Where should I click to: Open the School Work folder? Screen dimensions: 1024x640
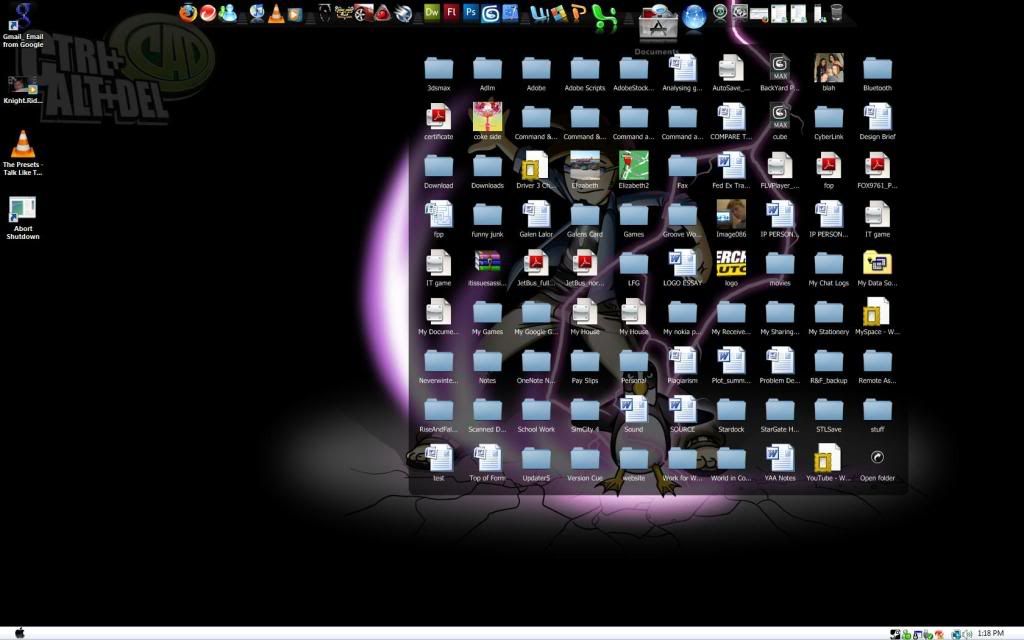[x=536, y=416]
